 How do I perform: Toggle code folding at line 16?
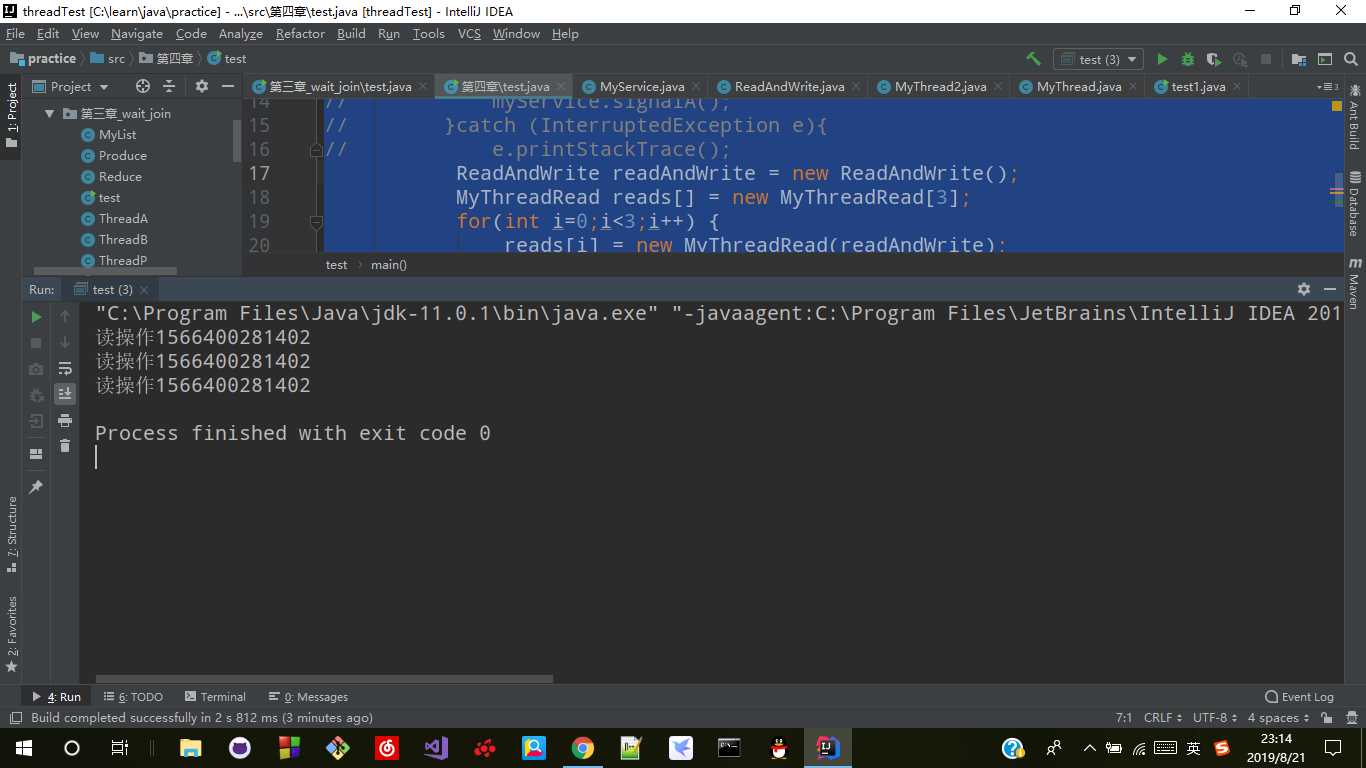coord(316,150)
